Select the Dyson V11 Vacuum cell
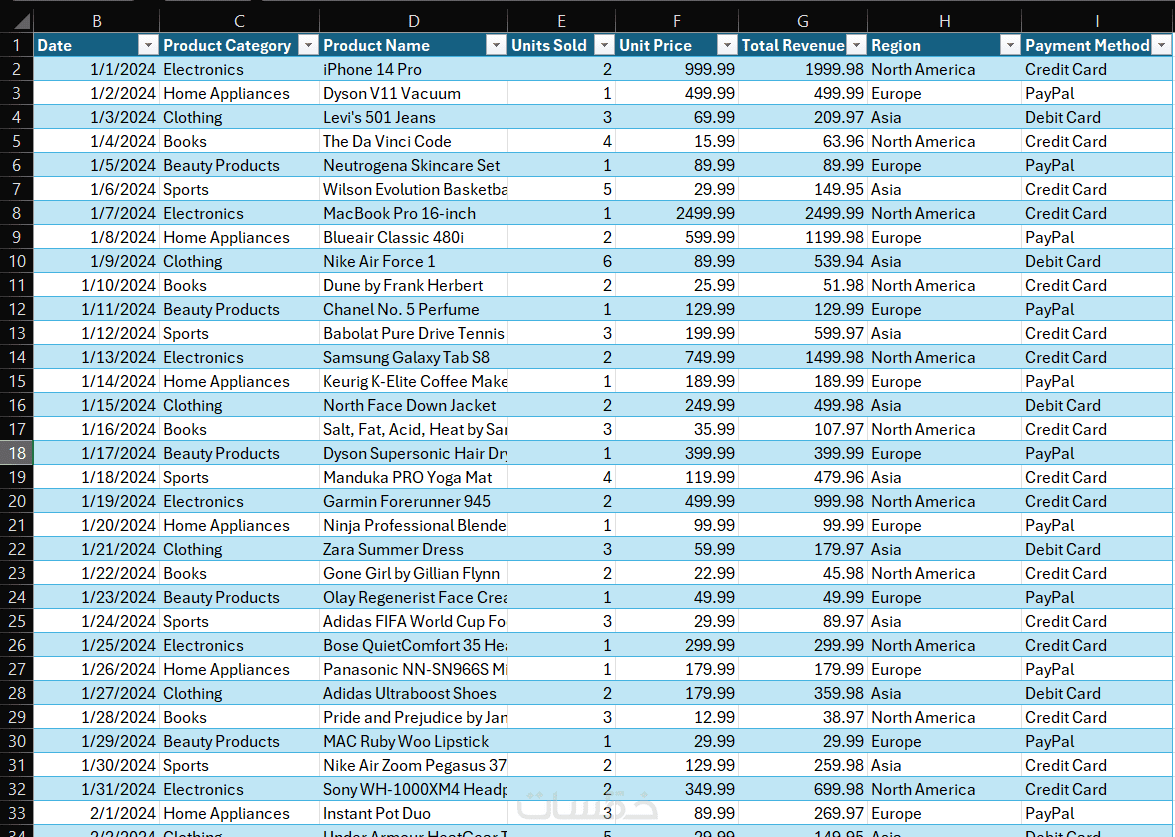Image resolution: width=1175 pixels, height=837 pixels. [414, 94]
